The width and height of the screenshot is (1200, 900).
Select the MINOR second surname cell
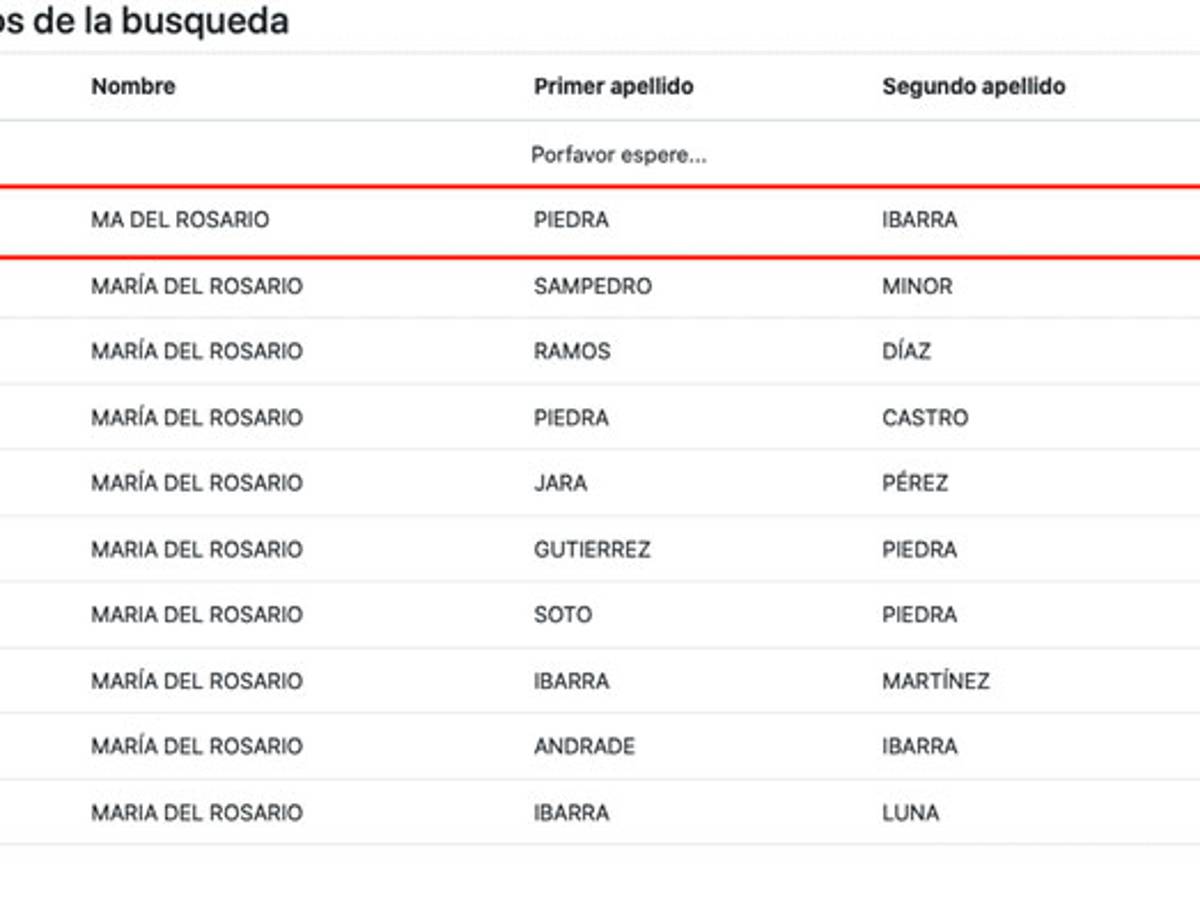pos(917,286)
